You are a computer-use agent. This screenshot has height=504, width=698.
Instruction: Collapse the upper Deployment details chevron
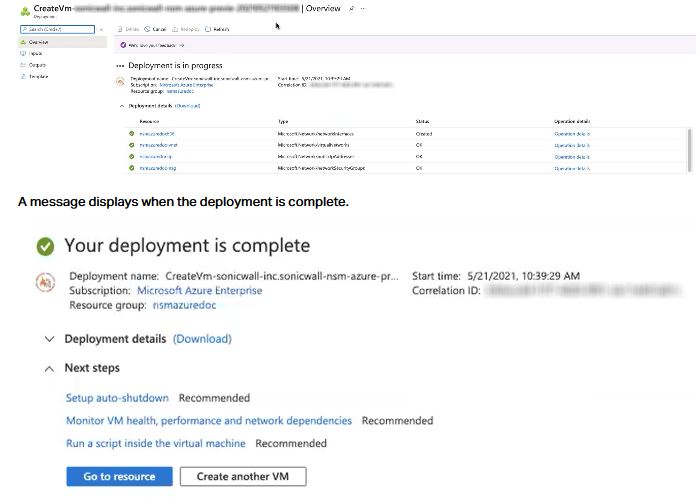pyautogui.click(x=122, y=105)
